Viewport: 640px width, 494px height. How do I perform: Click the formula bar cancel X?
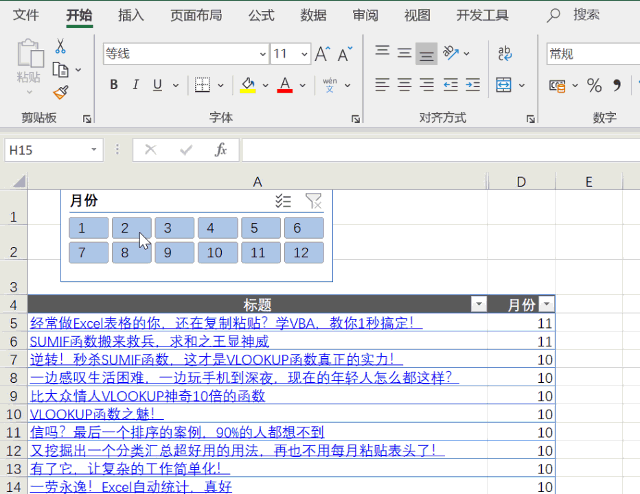click(151, 150)
